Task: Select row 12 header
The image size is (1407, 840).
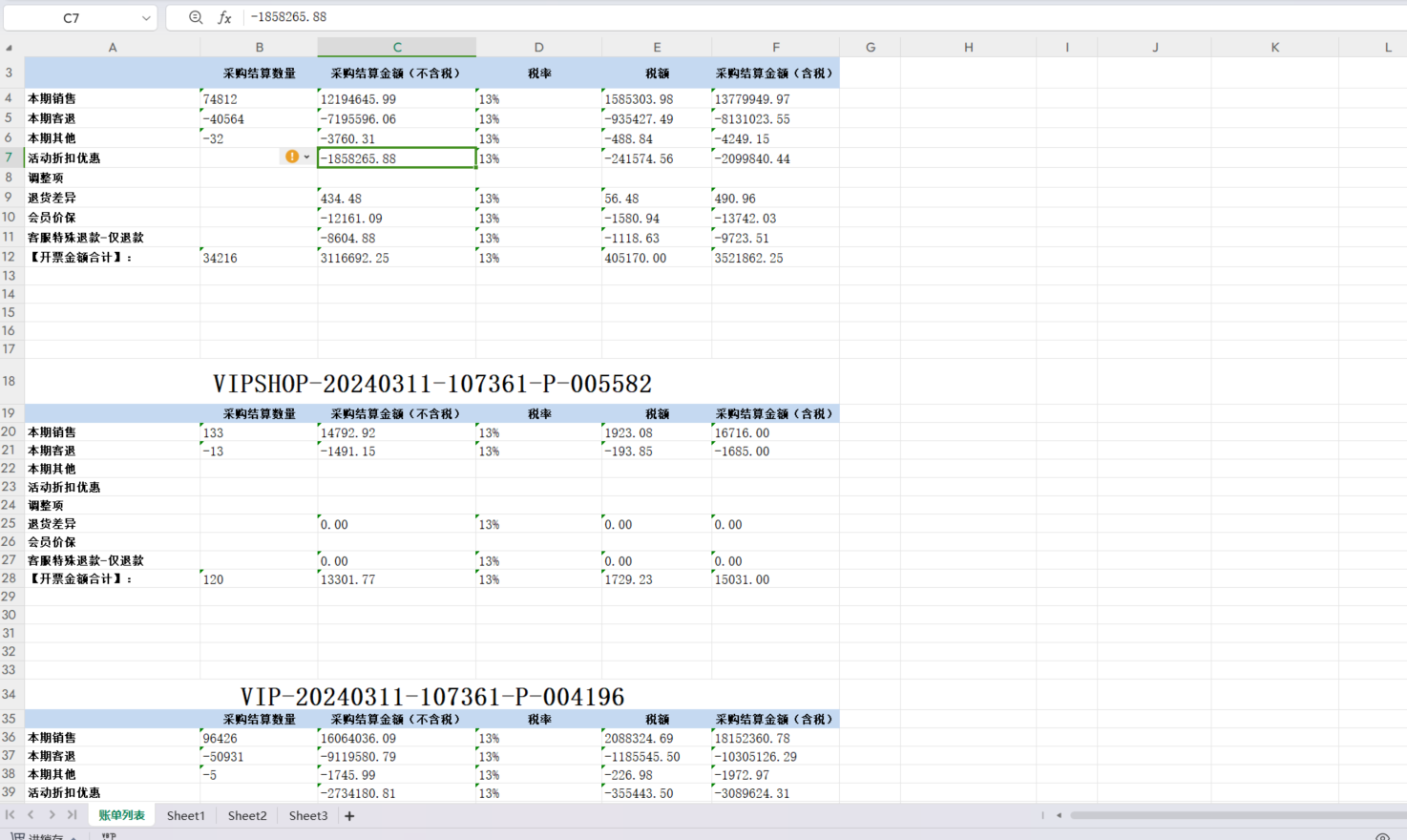Action: pos(10,257)
